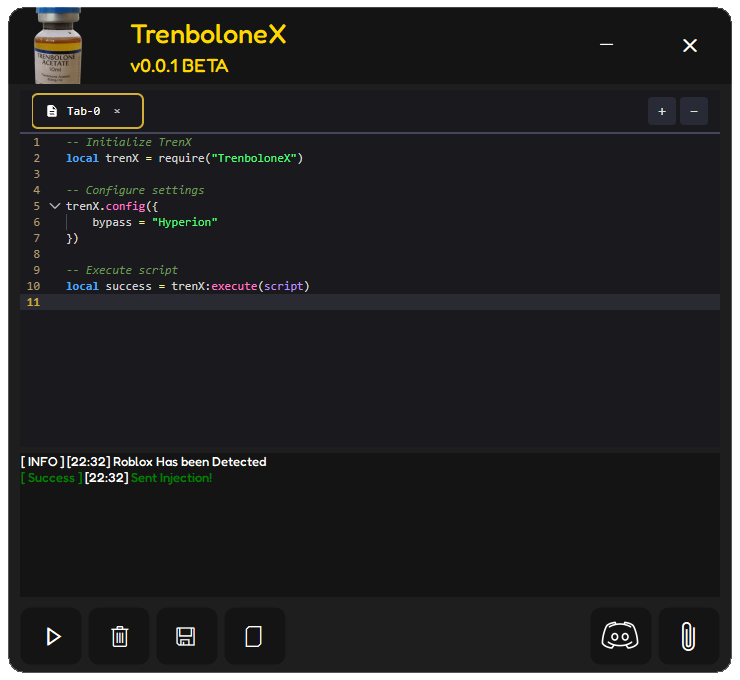Run the script with the play button

click(53, 636)
